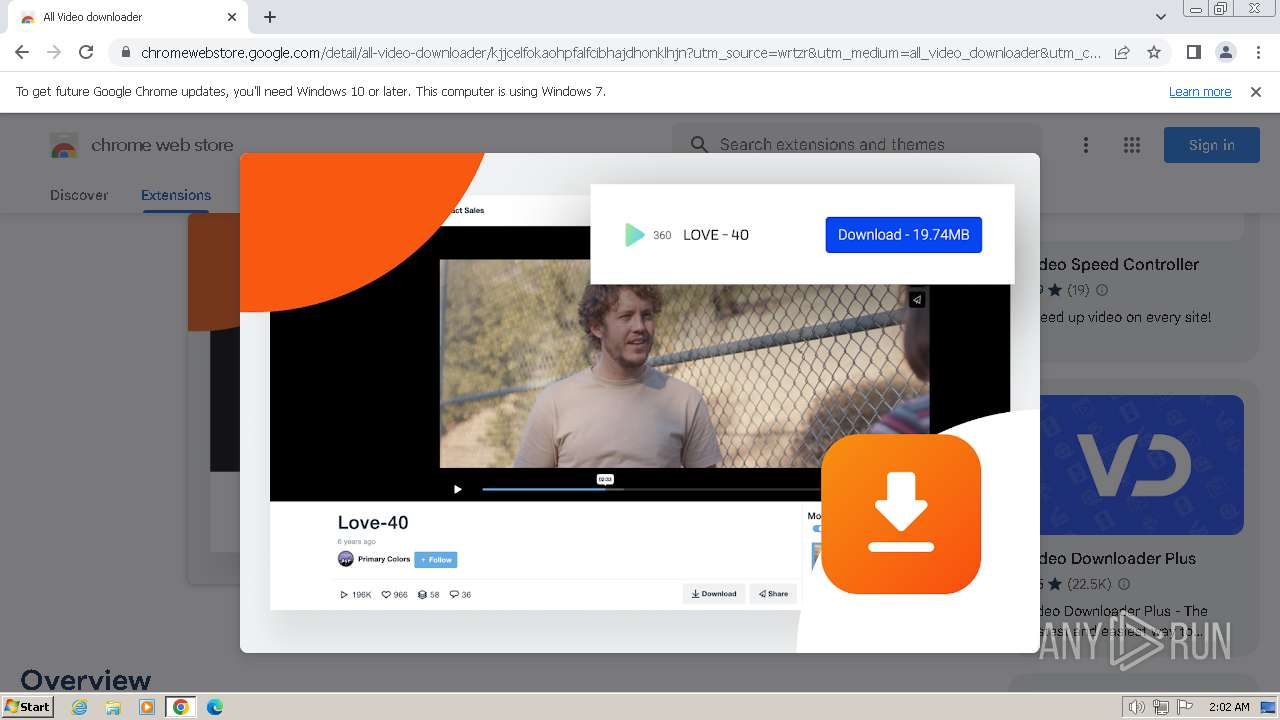Click the Download button under Love-40
This screenshot has width=1280, height=720.
coord(714,594)
